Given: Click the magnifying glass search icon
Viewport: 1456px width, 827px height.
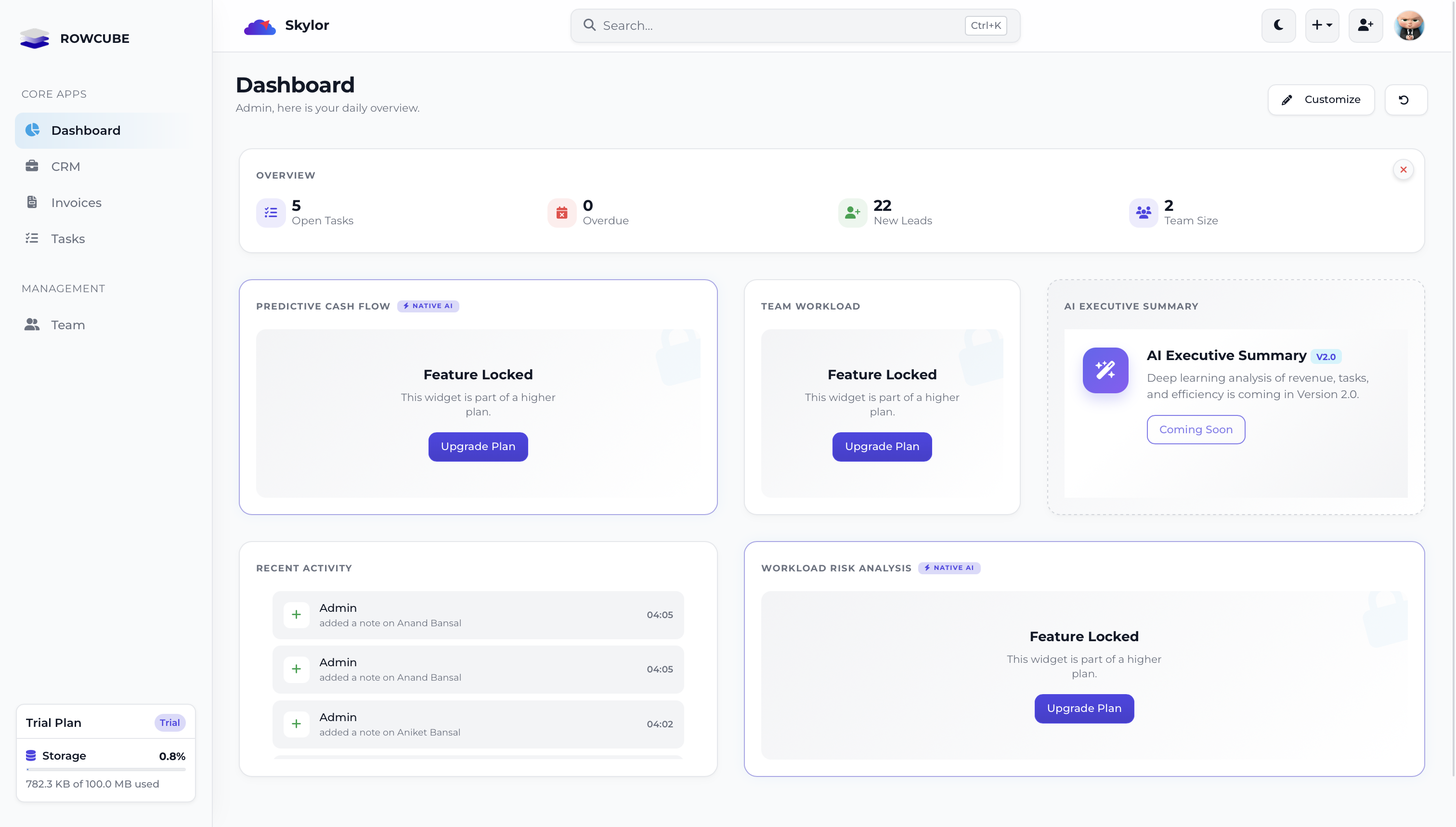Looking at the screenshot, I should 589,25.
